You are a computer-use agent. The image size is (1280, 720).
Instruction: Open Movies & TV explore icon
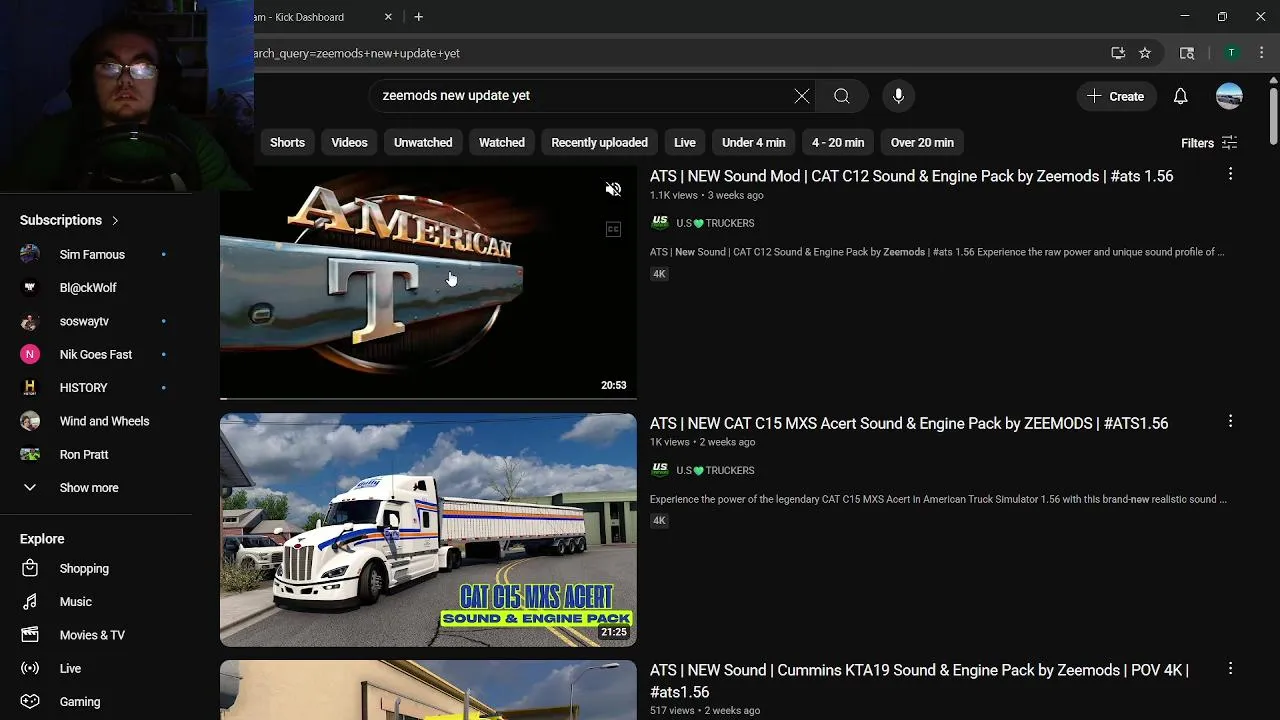pos(30,635)
